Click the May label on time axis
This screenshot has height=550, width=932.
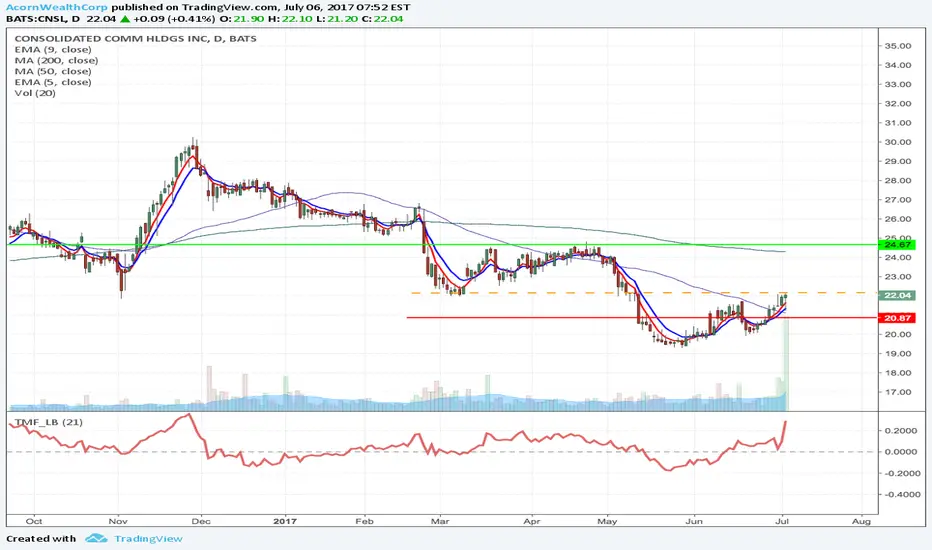(x=607, y=521)
